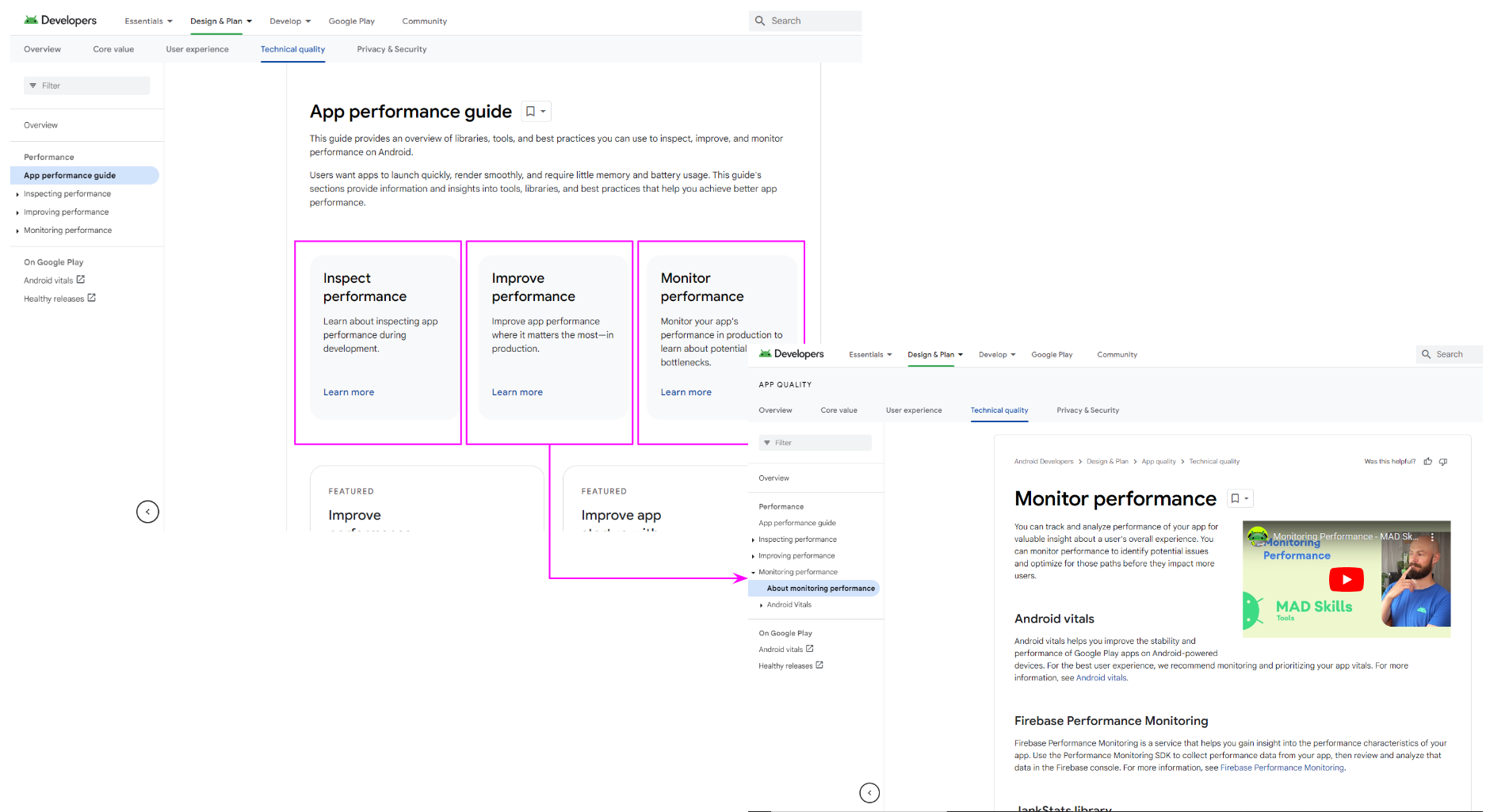The width and height of the screenshot is (1486, 812).
Task: Click App quality breadcrumb link
Action: pos(1159,461)
